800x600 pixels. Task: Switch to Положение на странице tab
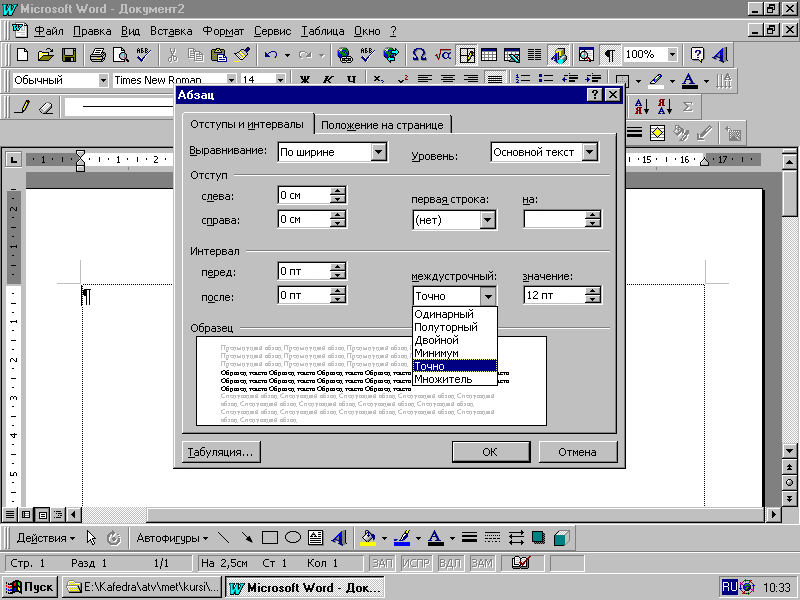[382, 125]
